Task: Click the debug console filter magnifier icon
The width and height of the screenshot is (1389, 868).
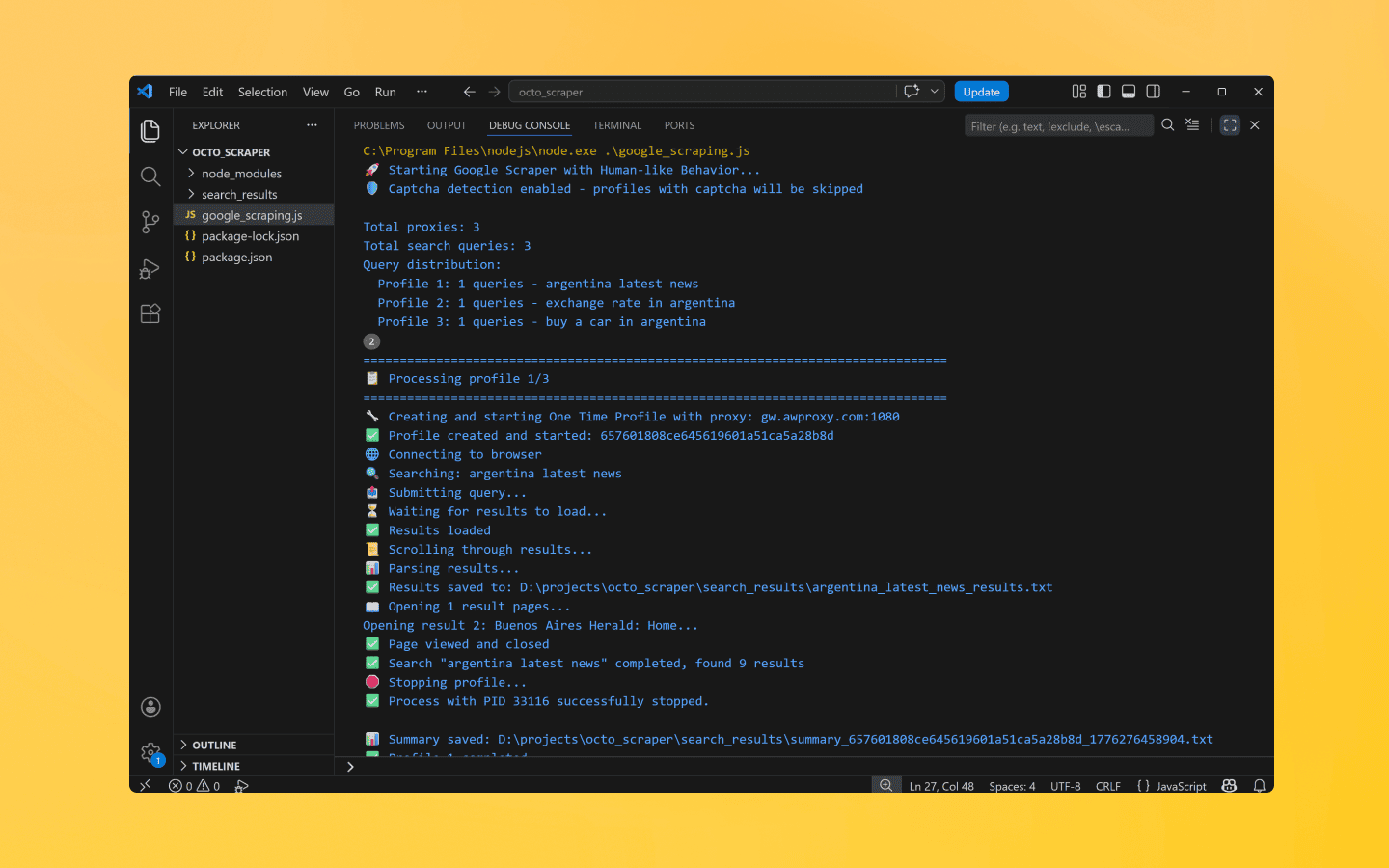Action: pyautogui.click(x=1168, y=125)
